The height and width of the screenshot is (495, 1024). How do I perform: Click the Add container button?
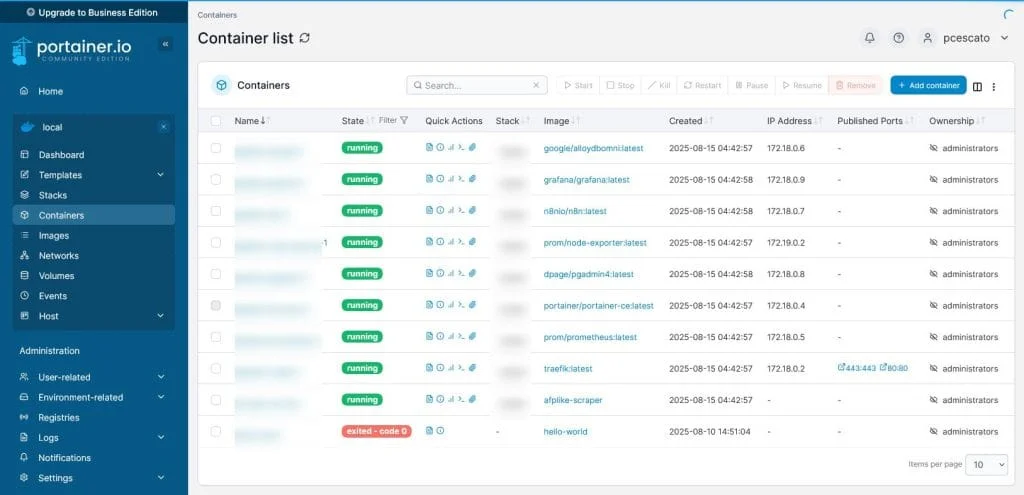[x=928, y=86]
